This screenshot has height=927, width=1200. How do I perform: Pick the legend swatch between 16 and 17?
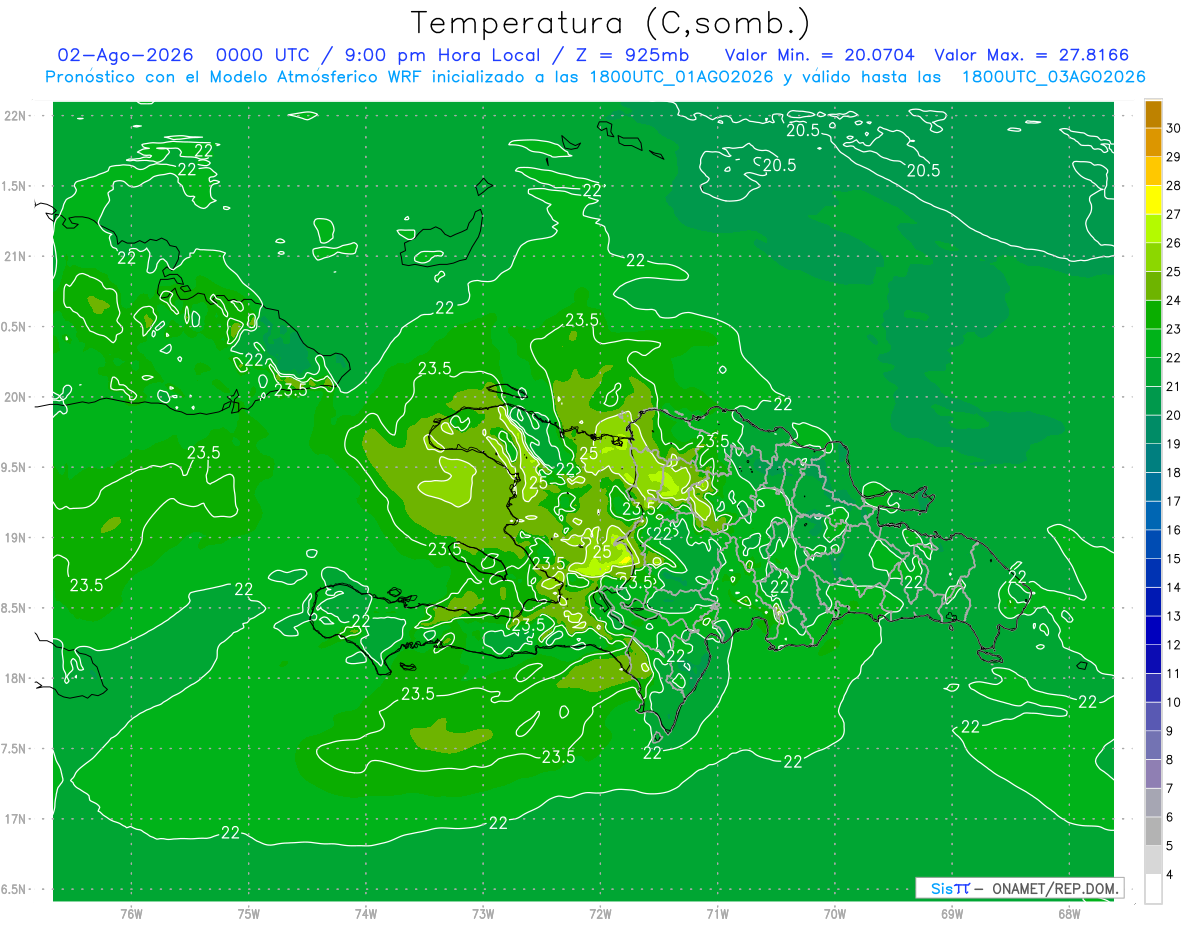click(1153, 516)
